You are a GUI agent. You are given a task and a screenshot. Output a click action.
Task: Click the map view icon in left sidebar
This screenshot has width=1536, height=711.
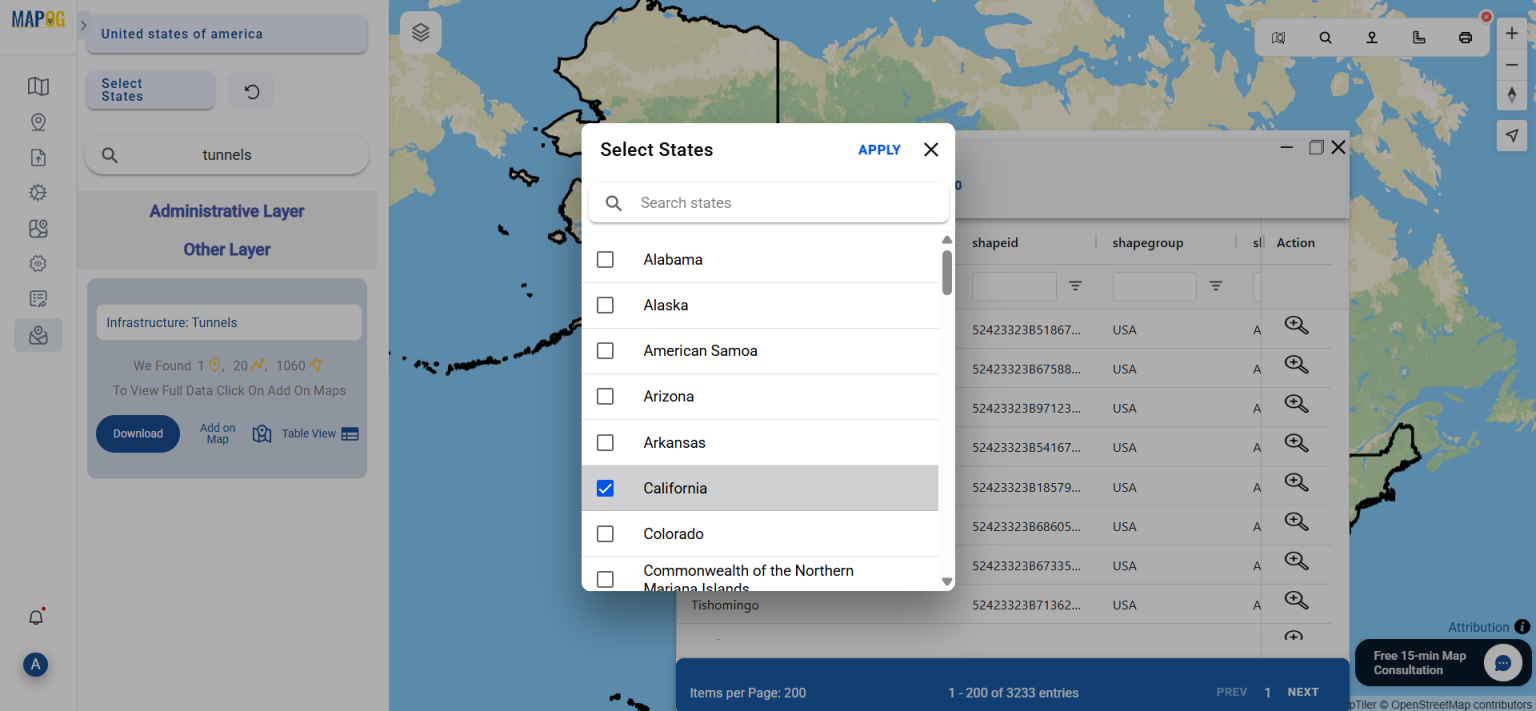pyautogui.click(x=38, y=86)
